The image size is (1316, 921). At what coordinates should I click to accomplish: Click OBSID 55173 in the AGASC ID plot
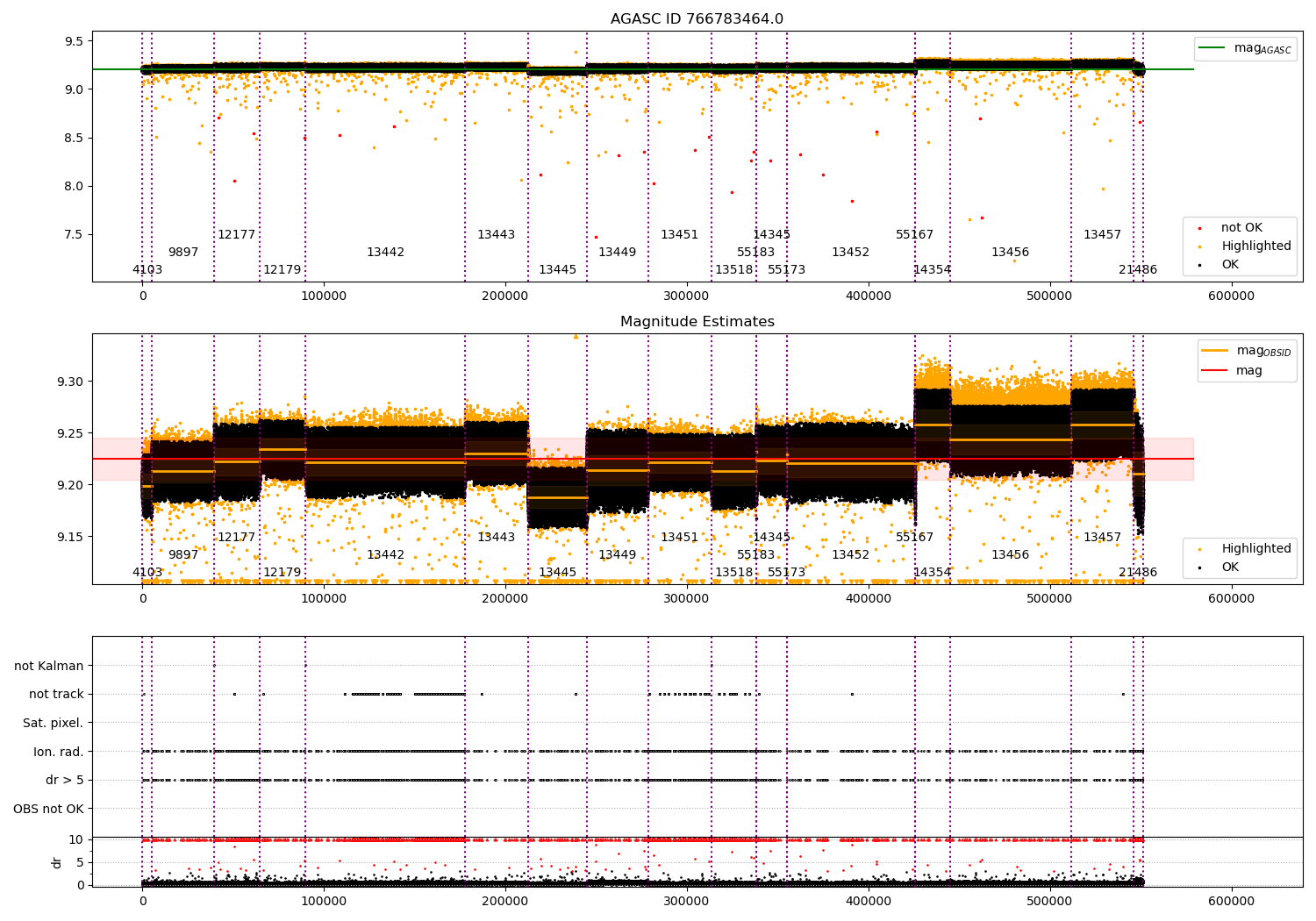coord(787,270)
